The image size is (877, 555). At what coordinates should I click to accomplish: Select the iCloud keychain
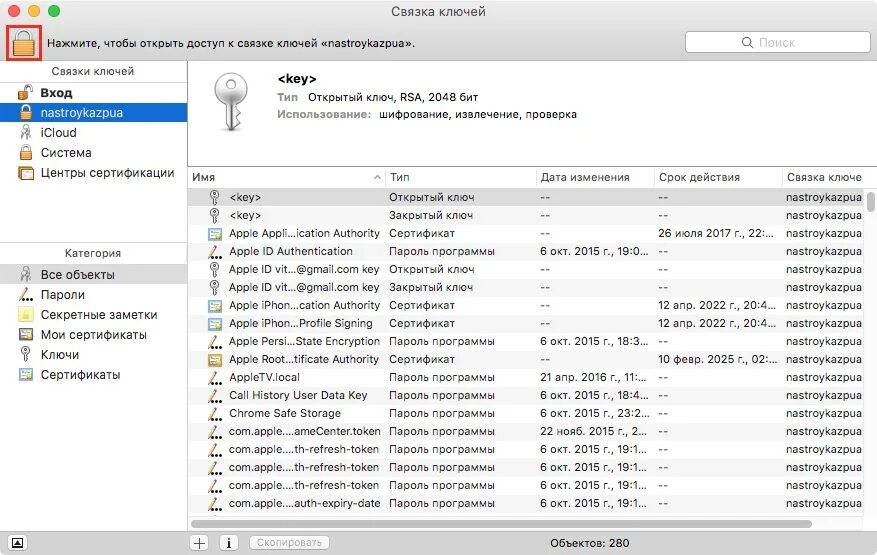(93, 133)
